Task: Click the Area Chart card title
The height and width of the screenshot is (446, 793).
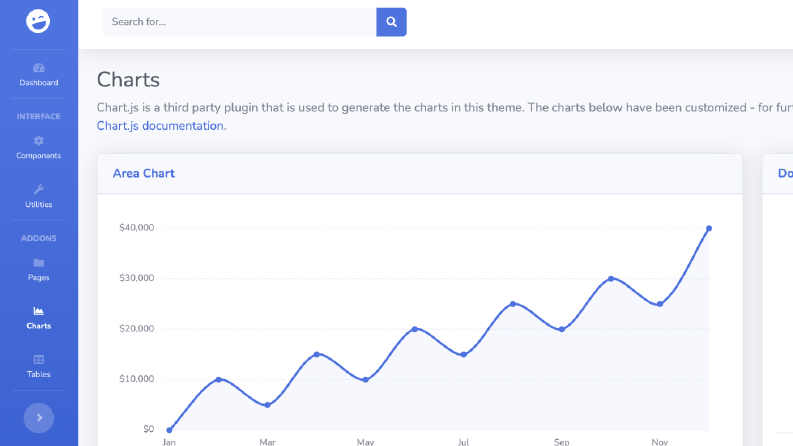Action: (144, 173)
